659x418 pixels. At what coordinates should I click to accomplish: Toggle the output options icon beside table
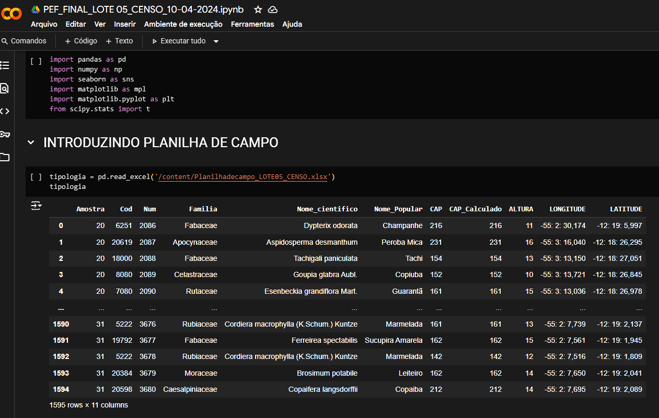click(x=36, y=205)
